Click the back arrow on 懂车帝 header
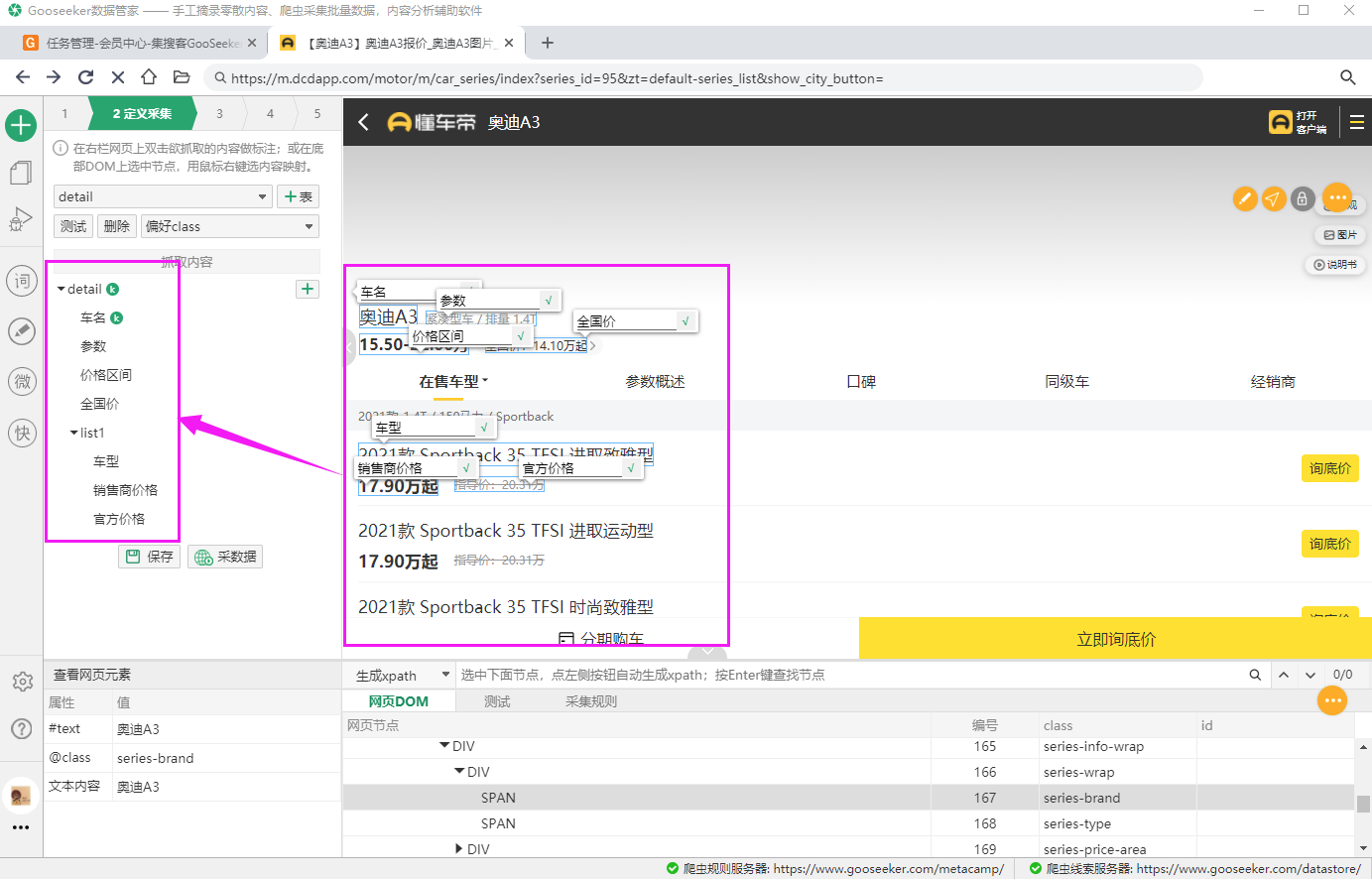The height and width of the screenshot is (879, 1372). coord(363,122)
